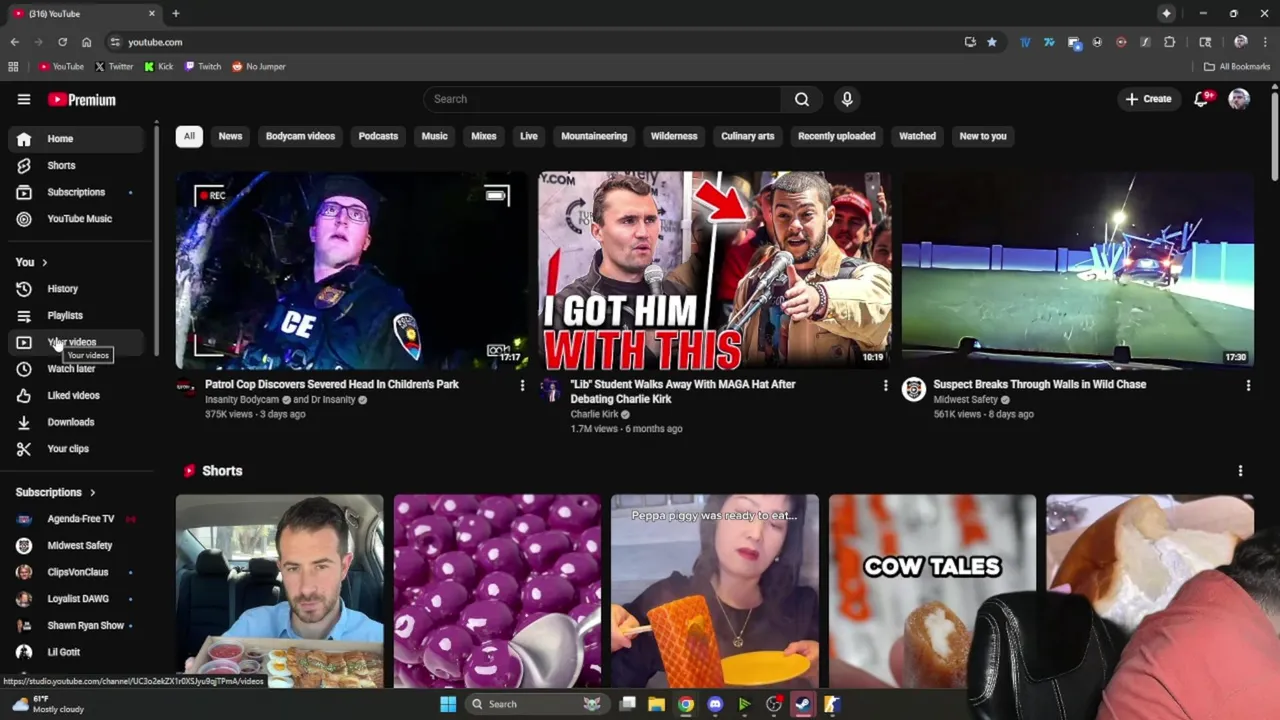This screenshot has height=720, width=1280.
Task: Select the Recently uploaded chip
Action: [837, 136]
